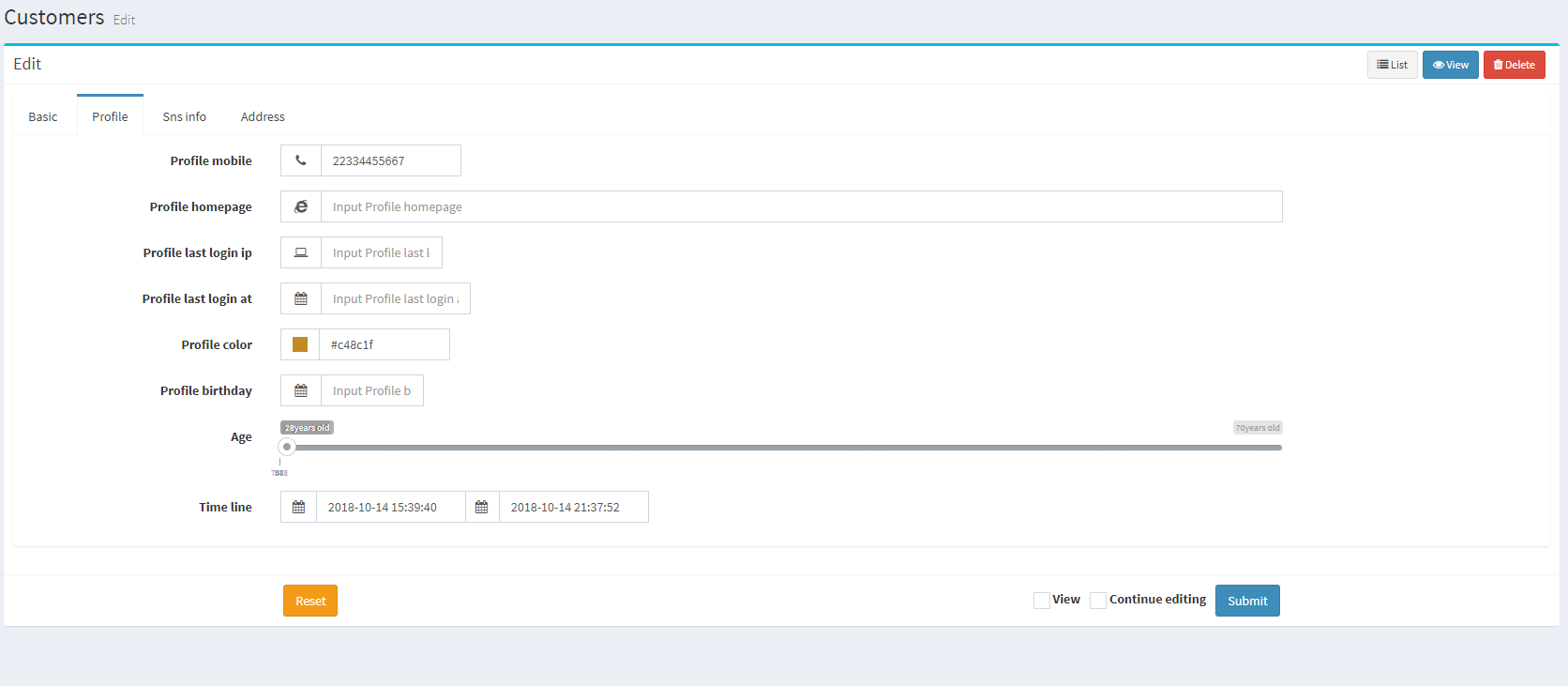The width and height of the screenshot is (1568, 686).
Task: Click the phone icon beside Profile mobile
Action: [300, 160]
